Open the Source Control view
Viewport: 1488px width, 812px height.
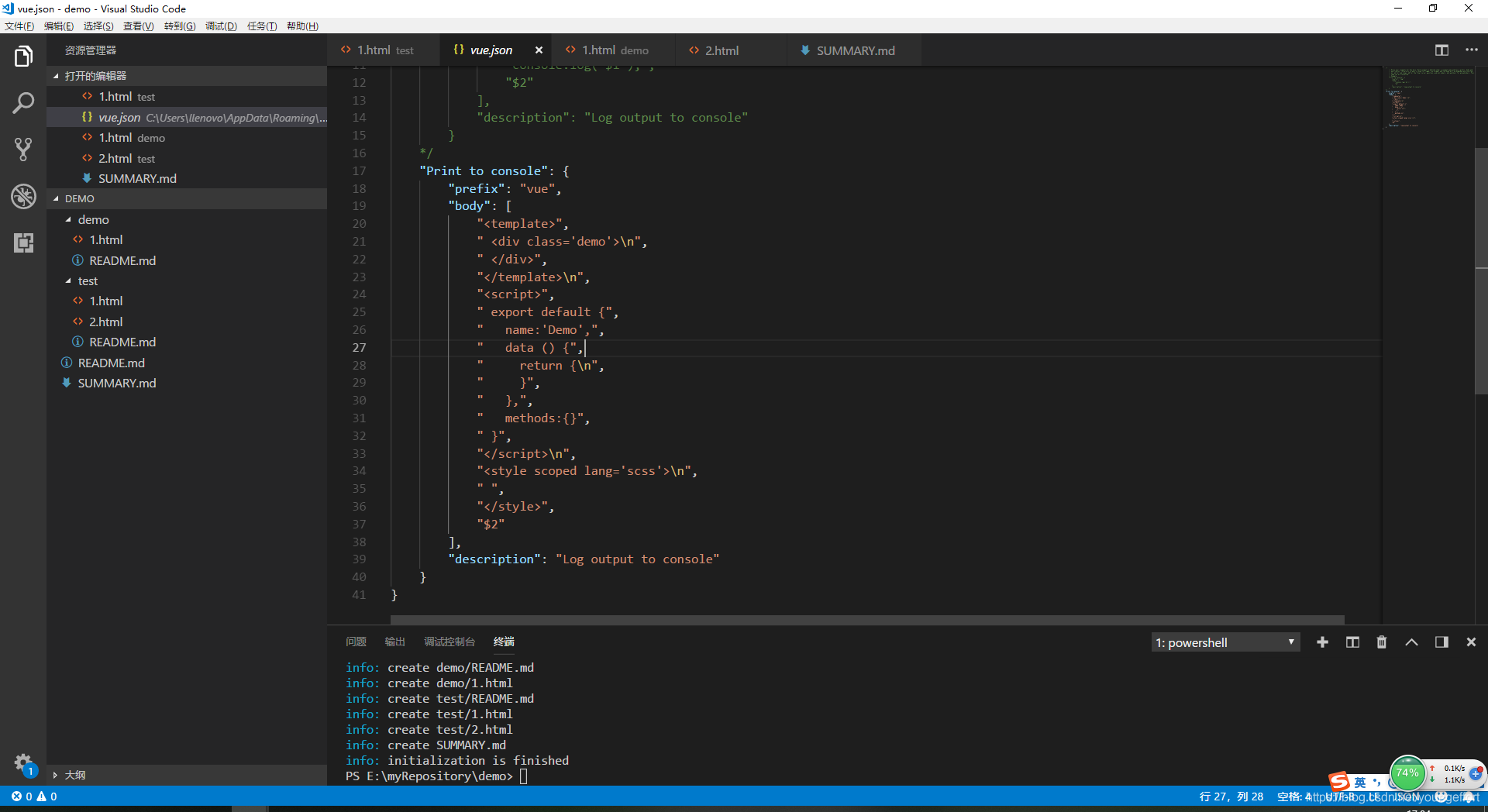click(x=23, y=150)
